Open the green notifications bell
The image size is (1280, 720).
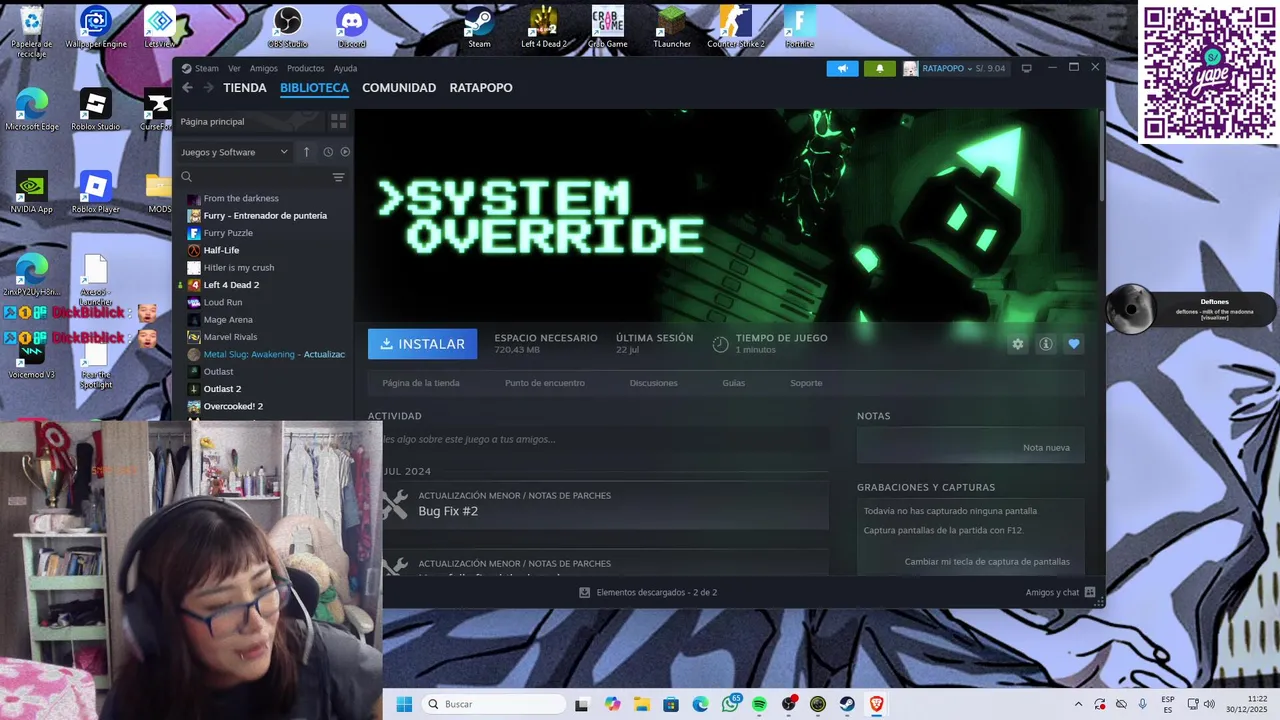[x=880, y=68]
